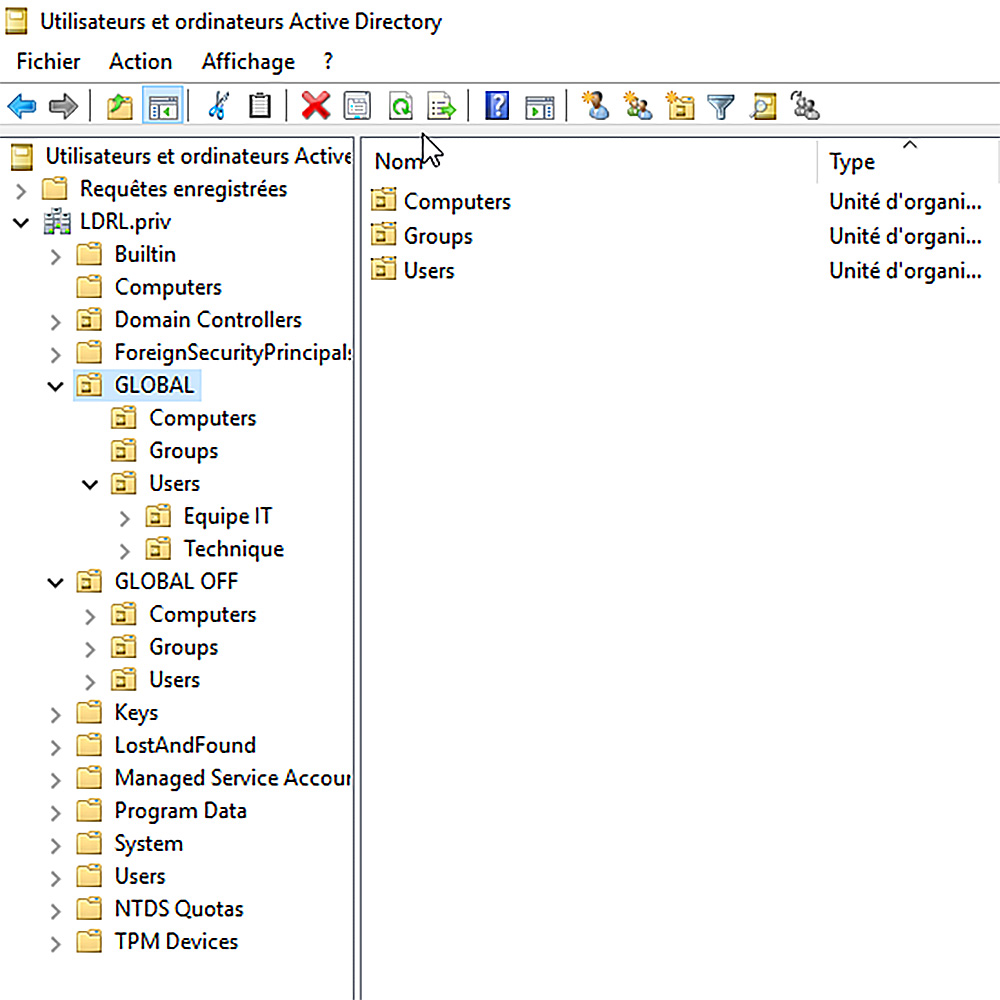Image resolution: width=1000 pixels, height=1000 pixels.
Task: Expand the Managed Service Accounts node
Action: 55,780
